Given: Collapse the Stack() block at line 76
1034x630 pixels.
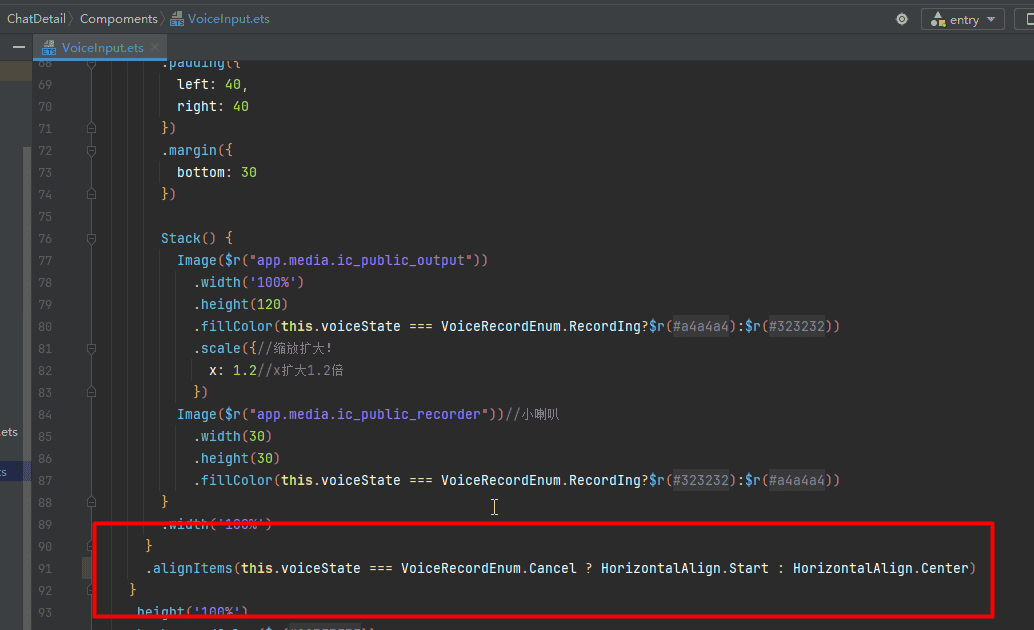Looking at the screenshot, I should click(x=92, y=238).
